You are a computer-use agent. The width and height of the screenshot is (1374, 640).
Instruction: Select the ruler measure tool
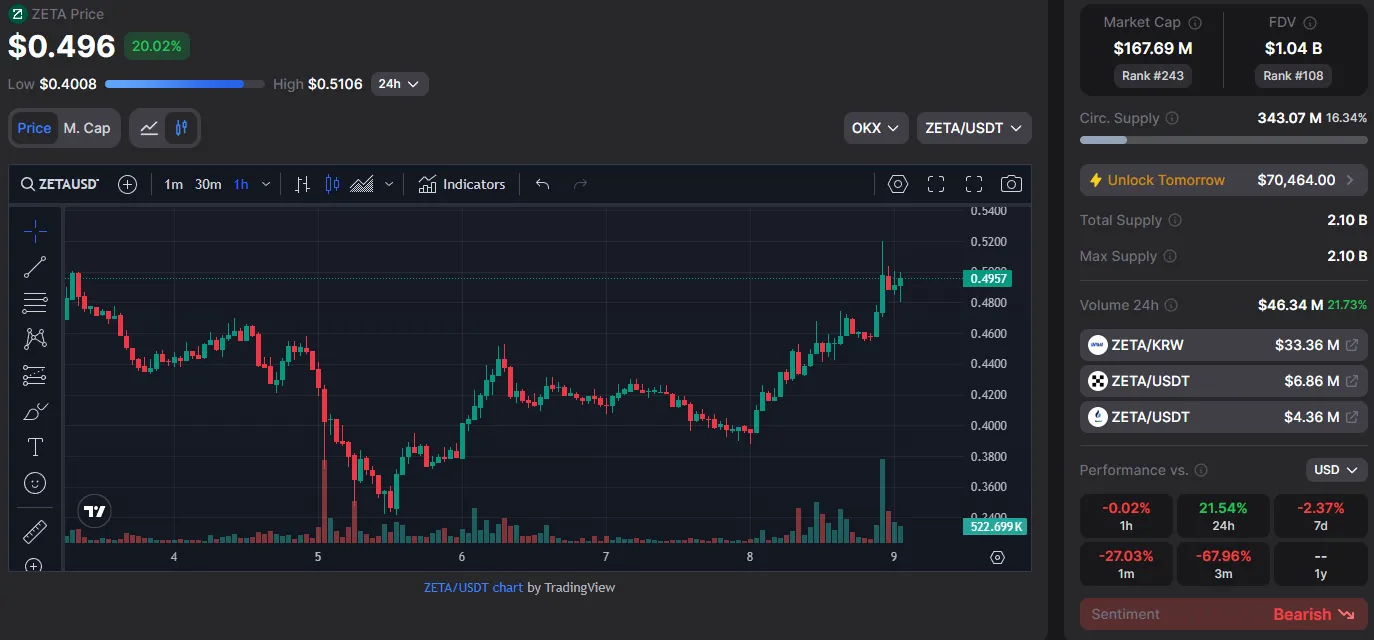35,531
